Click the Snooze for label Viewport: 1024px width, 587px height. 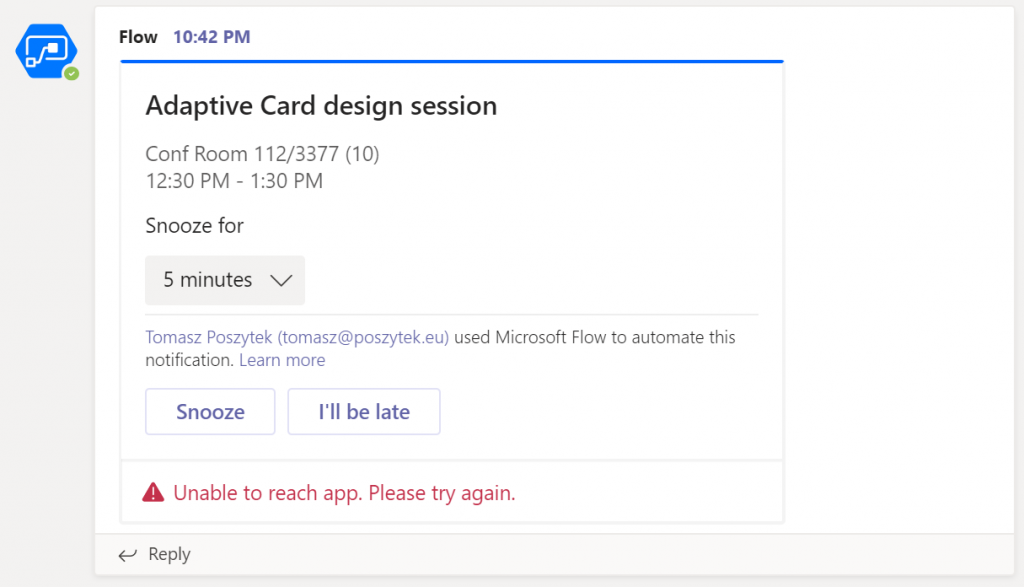pos(194,226)
